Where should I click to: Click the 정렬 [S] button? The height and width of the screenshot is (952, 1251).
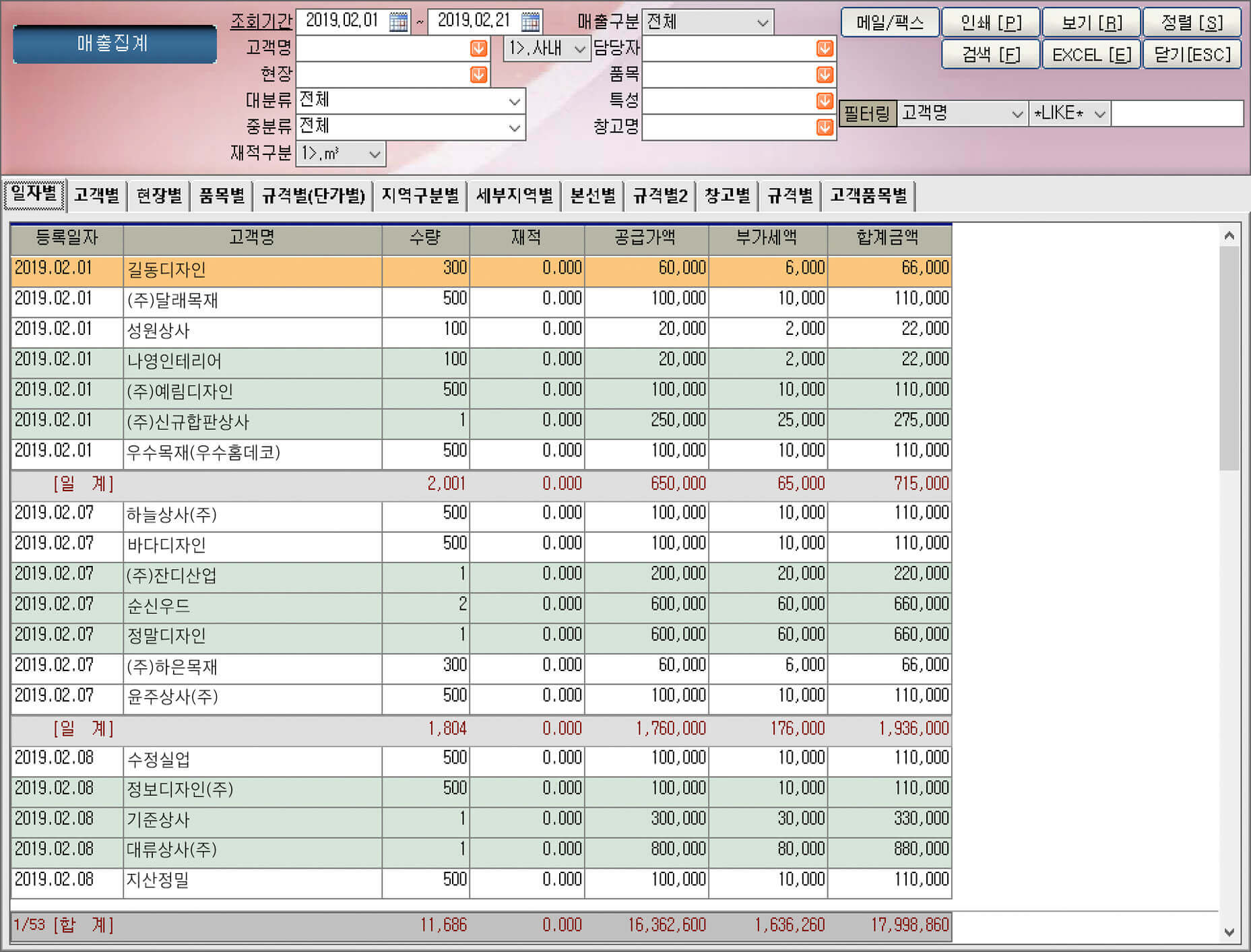click(x=1192, y=23)
